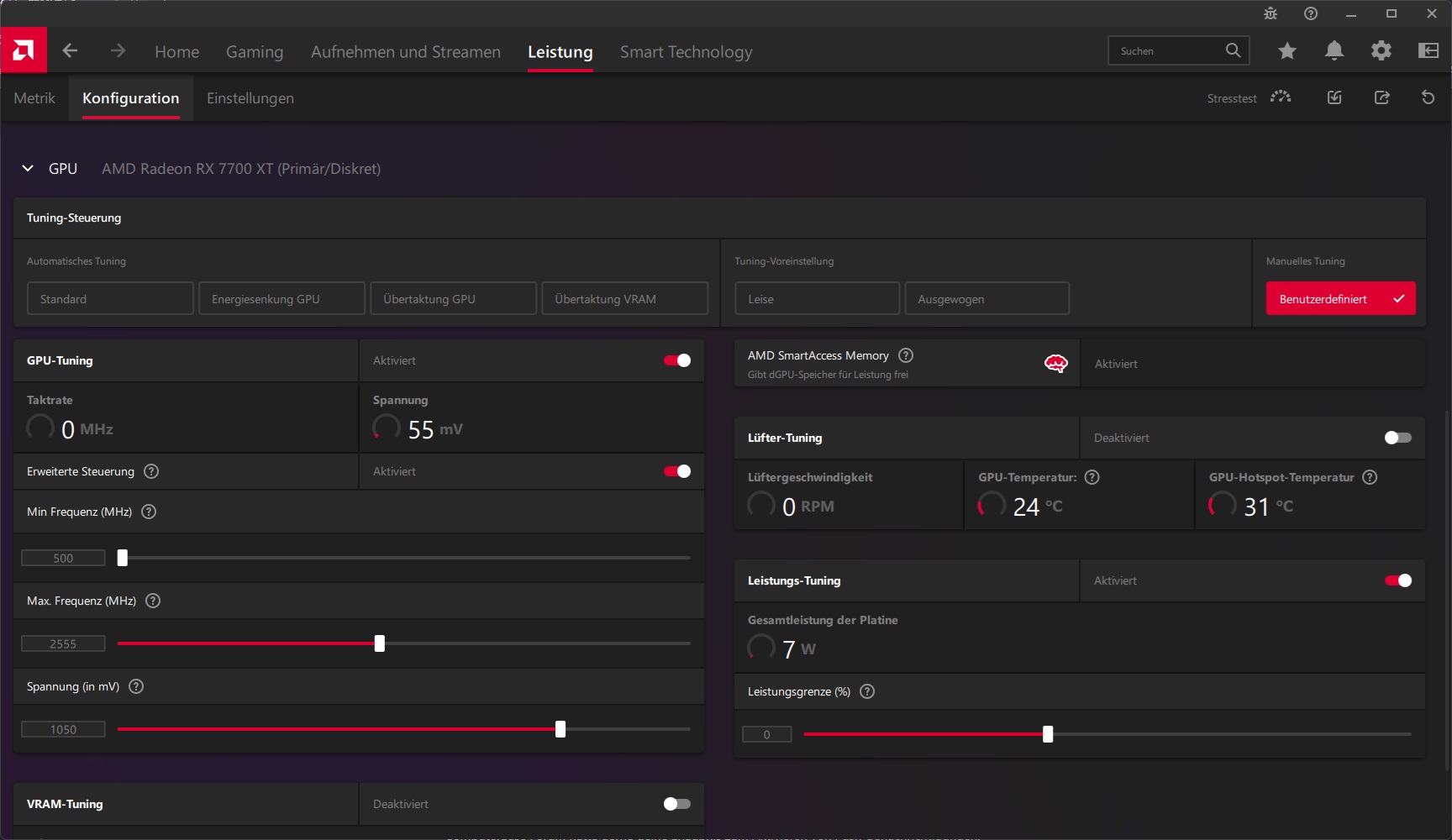This screenshot has height=840, width=1452.
Task: Click the 7 W Gesamtleistung reading
Action: point(799,649)
